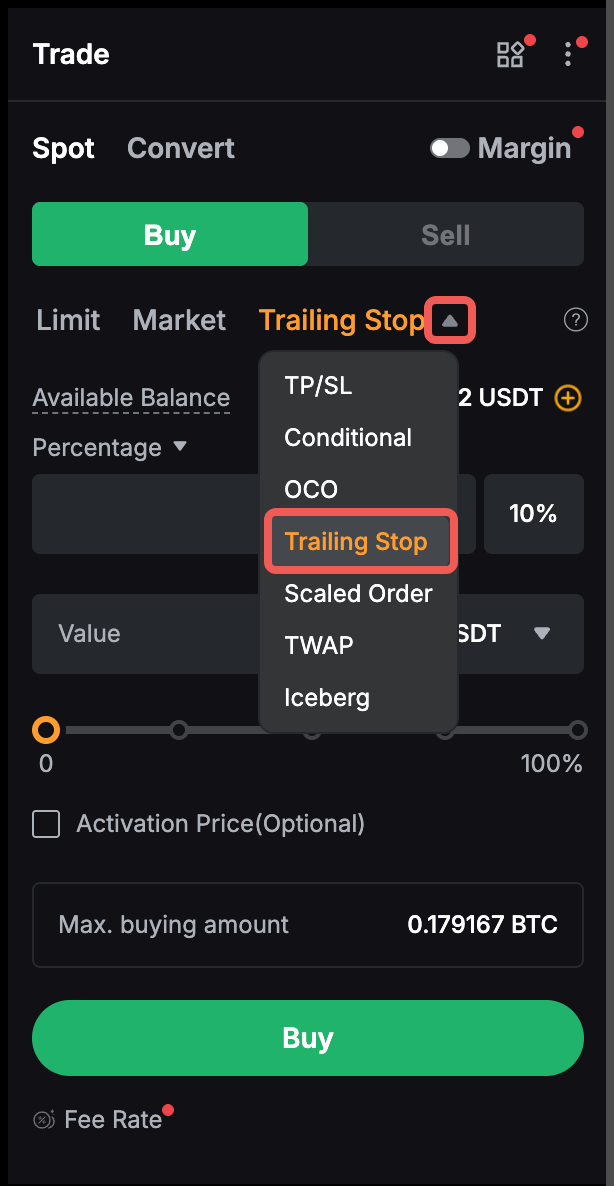
Task: Pick Scaled Order from the list
Action: click(358, 594)
